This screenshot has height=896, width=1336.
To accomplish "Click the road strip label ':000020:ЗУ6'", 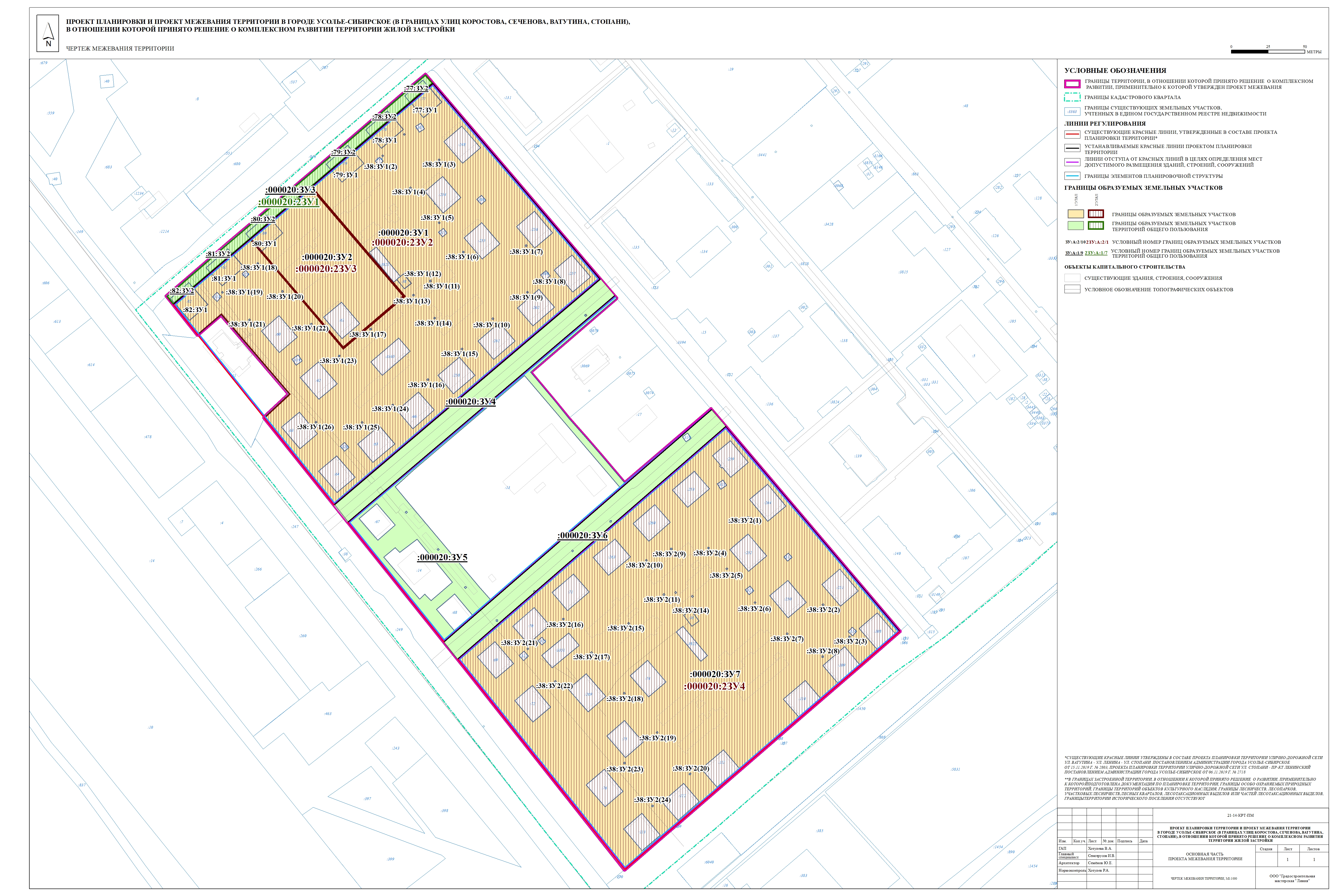I will pyautogui.click(x=583, y=535).
